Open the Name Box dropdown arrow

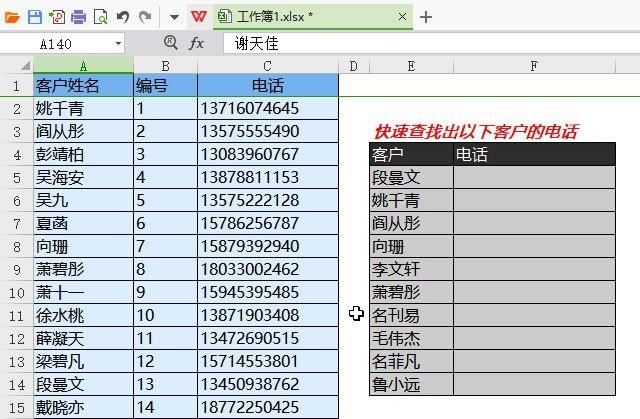pyautogui.click(x=118, y=44)
